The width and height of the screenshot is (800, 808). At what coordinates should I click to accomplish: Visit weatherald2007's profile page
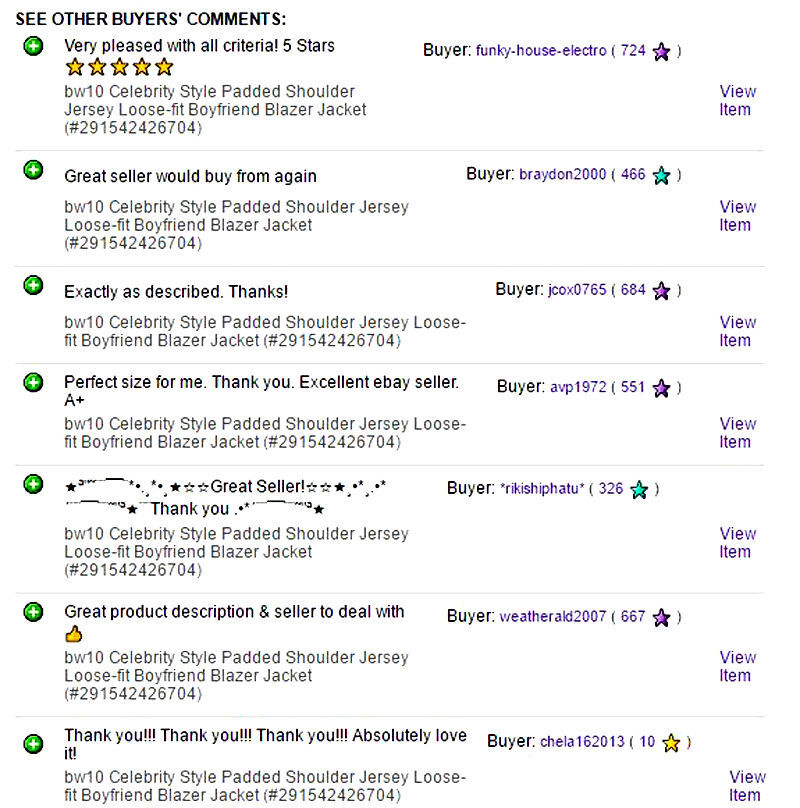pos(553,616)
